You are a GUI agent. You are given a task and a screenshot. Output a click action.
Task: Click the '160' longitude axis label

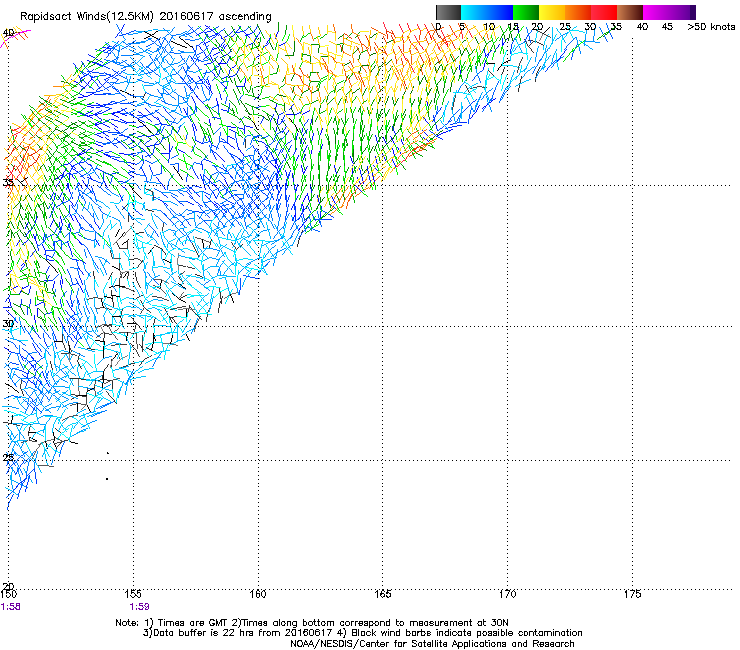258,594
